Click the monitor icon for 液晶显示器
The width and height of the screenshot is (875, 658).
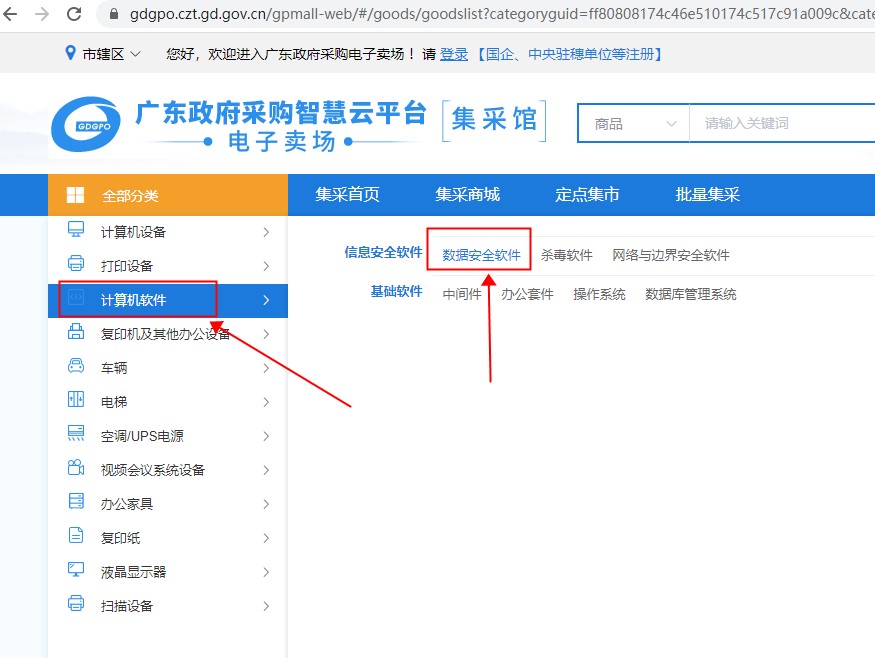coord(76,569)
